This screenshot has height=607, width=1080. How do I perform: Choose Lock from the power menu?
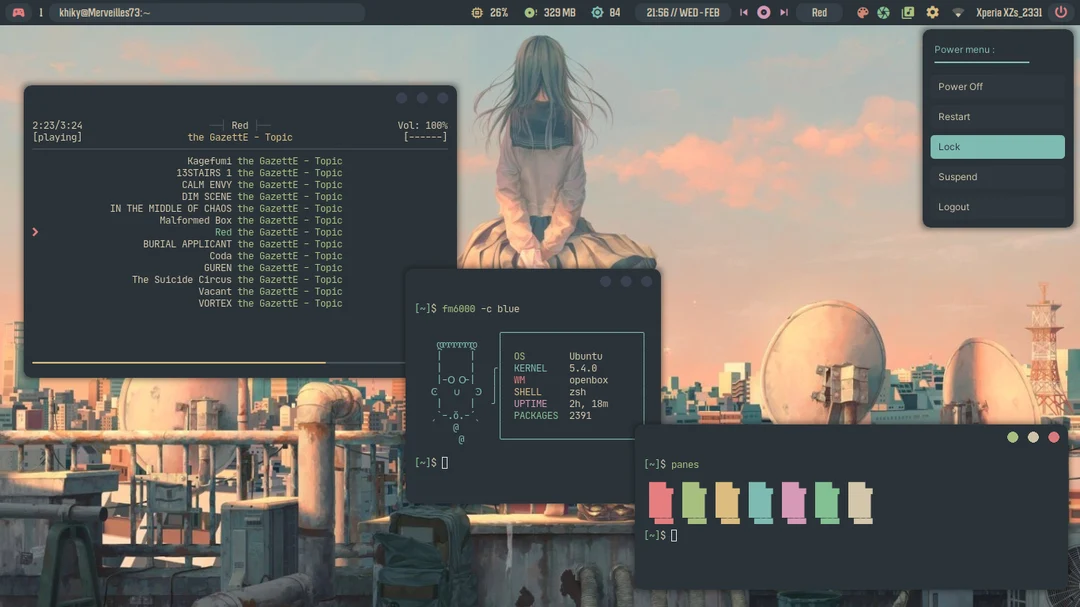click(x=996, y=146)
